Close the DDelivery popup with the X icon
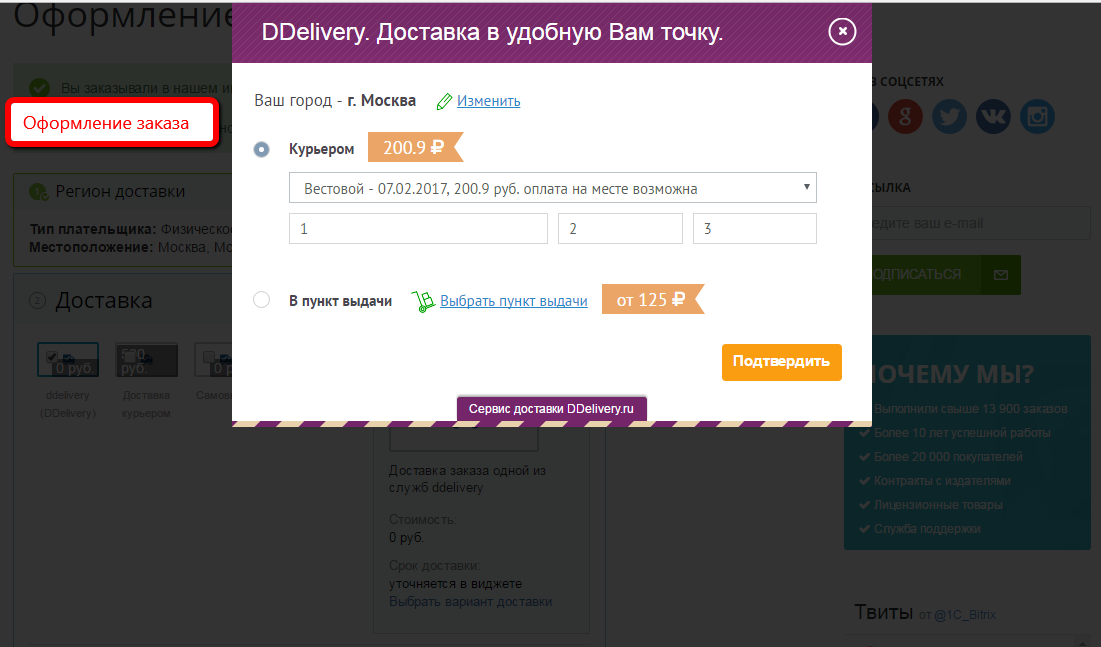This screenshot has width=1101, height=647. click(842, 32)
